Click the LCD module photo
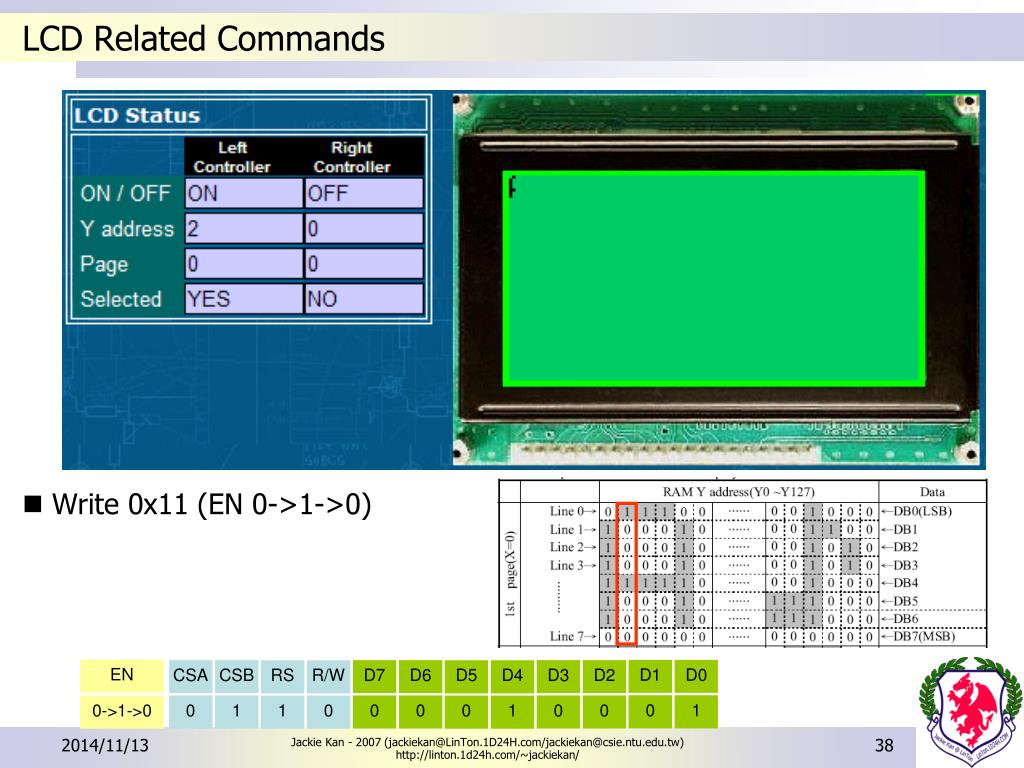 click(717, 280)
